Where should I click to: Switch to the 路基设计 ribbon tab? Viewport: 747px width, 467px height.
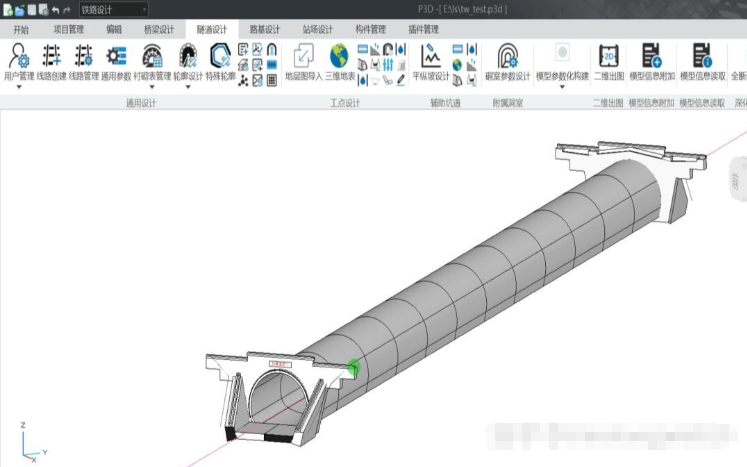(264, 29)
